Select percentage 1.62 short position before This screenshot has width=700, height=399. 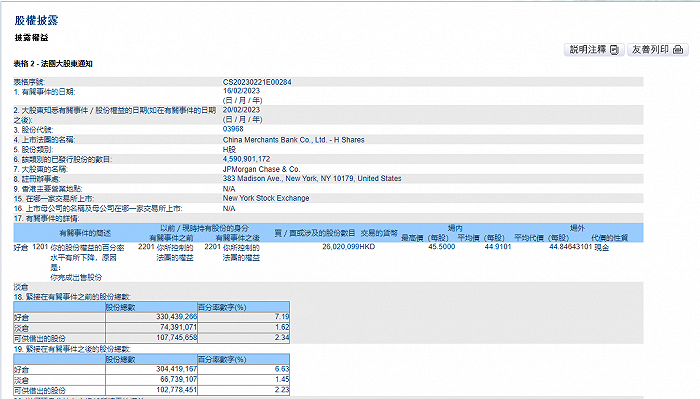point(282,327)
